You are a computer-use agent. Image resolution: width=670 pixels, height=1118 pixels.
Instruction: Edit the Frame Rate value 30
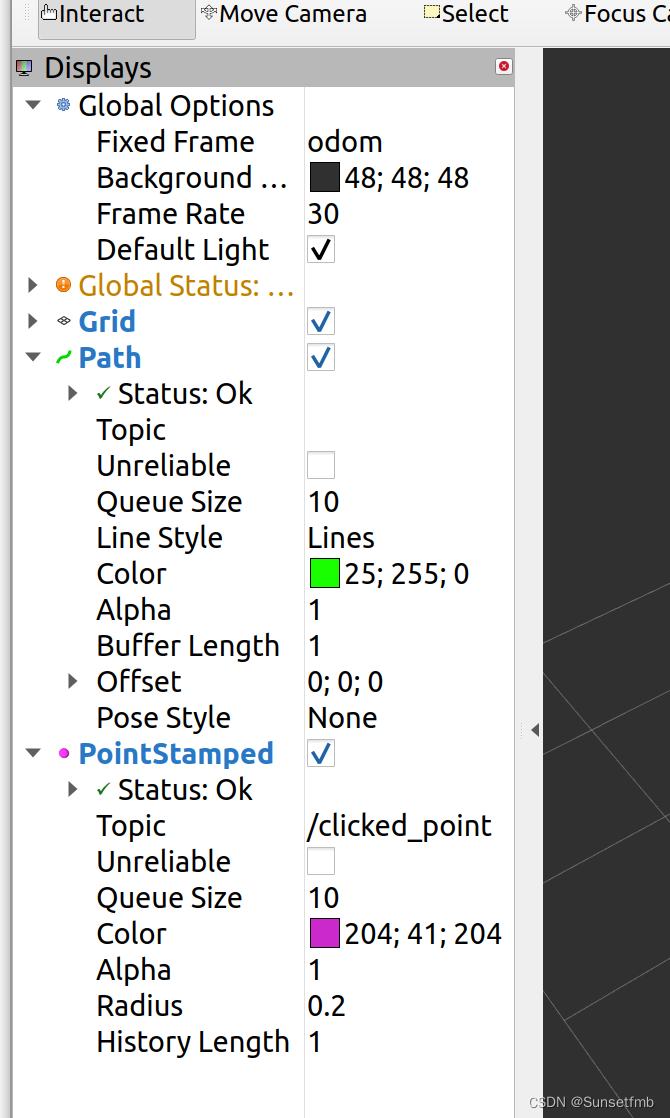point(324,214)
